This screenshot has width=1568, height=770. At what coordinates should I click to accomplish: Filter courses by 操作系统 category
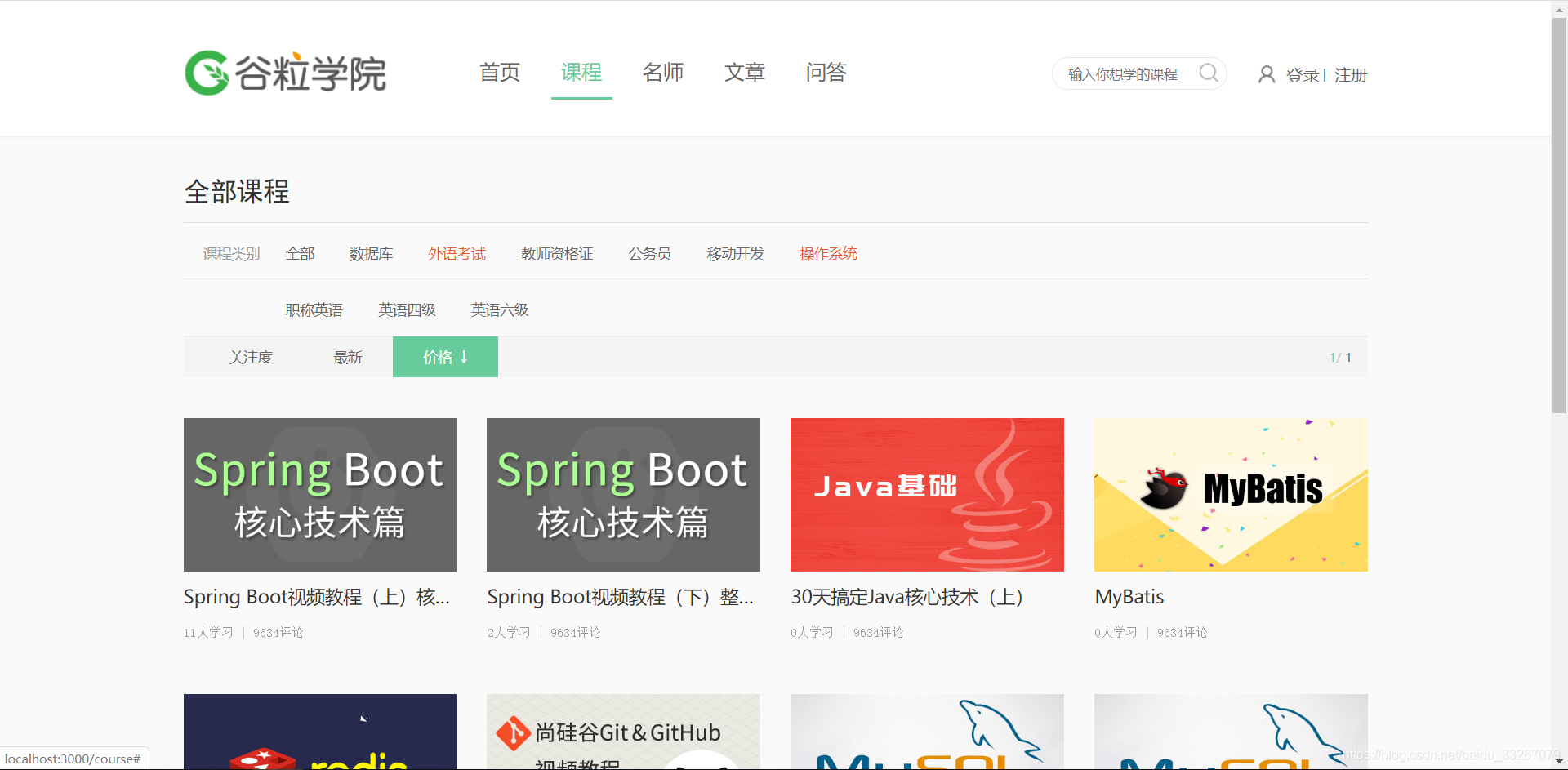829,254
